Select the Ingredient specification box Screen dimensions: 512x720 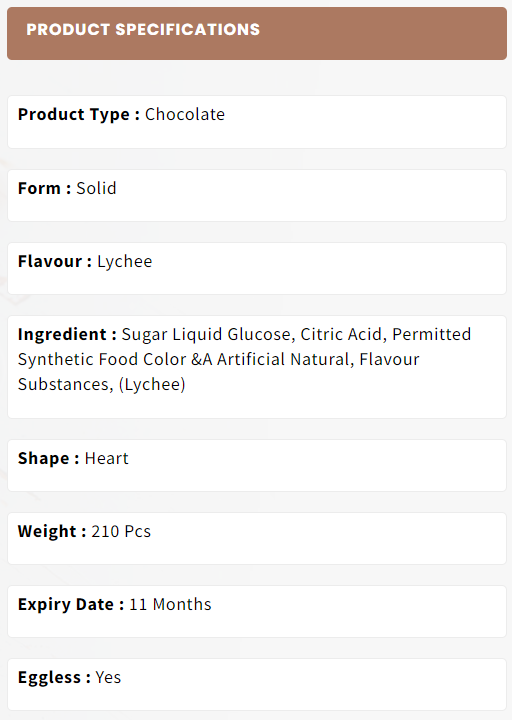click(257, 367)
